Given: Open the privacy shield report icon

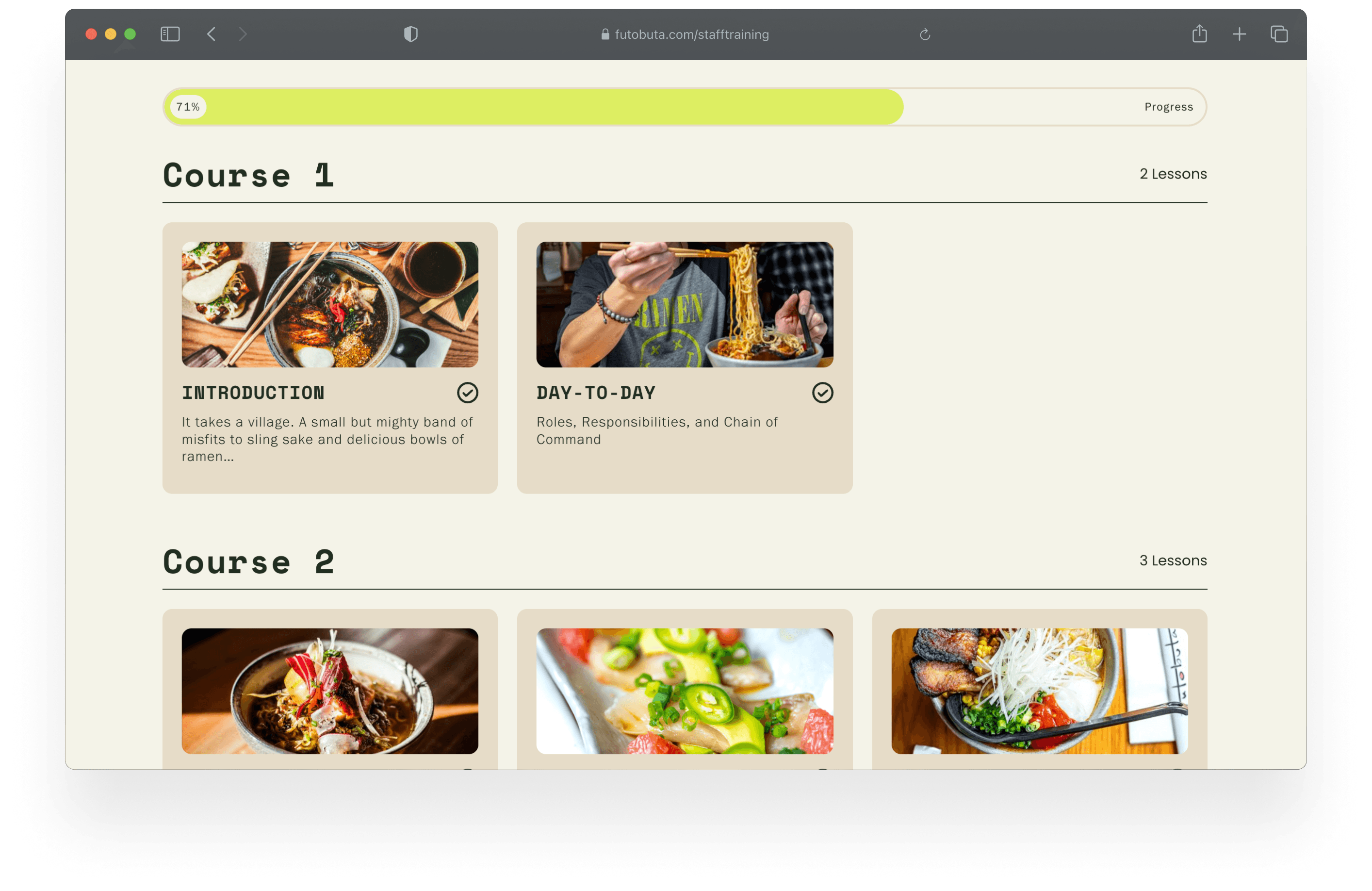Looking at the screenshot, I should coord(411,34).
